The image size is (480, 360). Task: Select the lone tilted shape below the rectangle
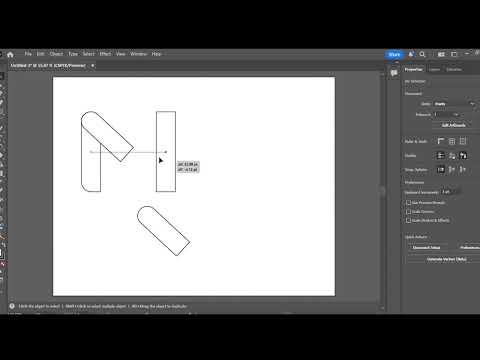pos(163,231)
